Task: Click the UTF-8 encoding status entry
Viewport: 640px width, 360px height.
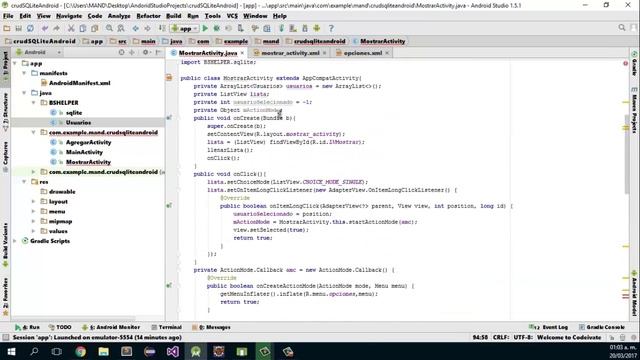Action: click(x=522, y=338)
